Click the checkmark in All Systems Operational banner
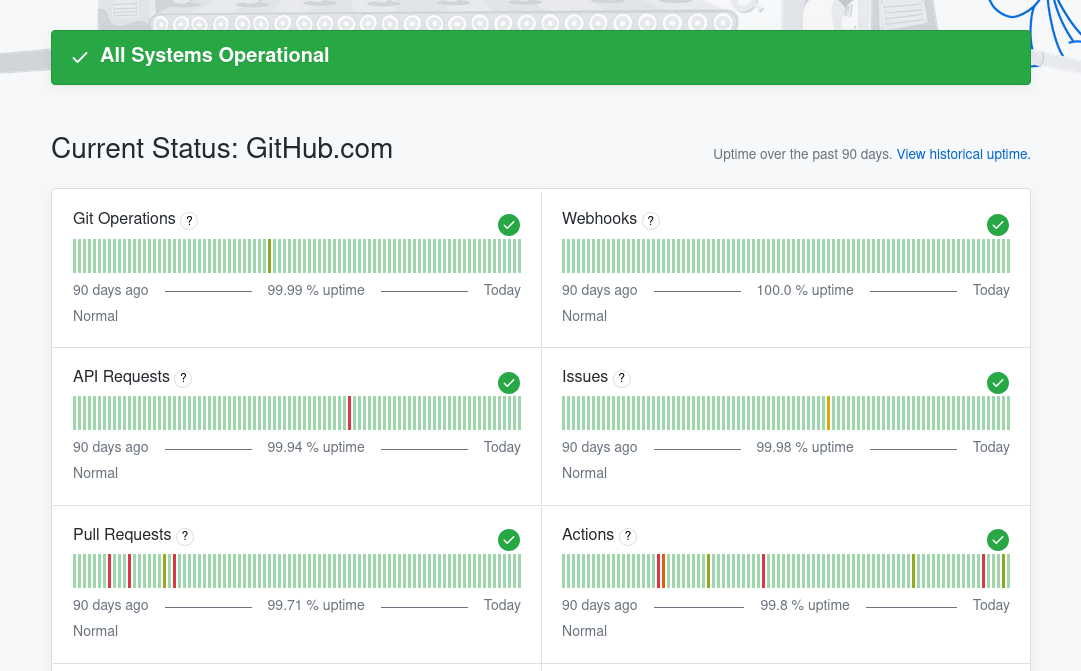Screen dimensions: 1081x671 pos(80,57)
